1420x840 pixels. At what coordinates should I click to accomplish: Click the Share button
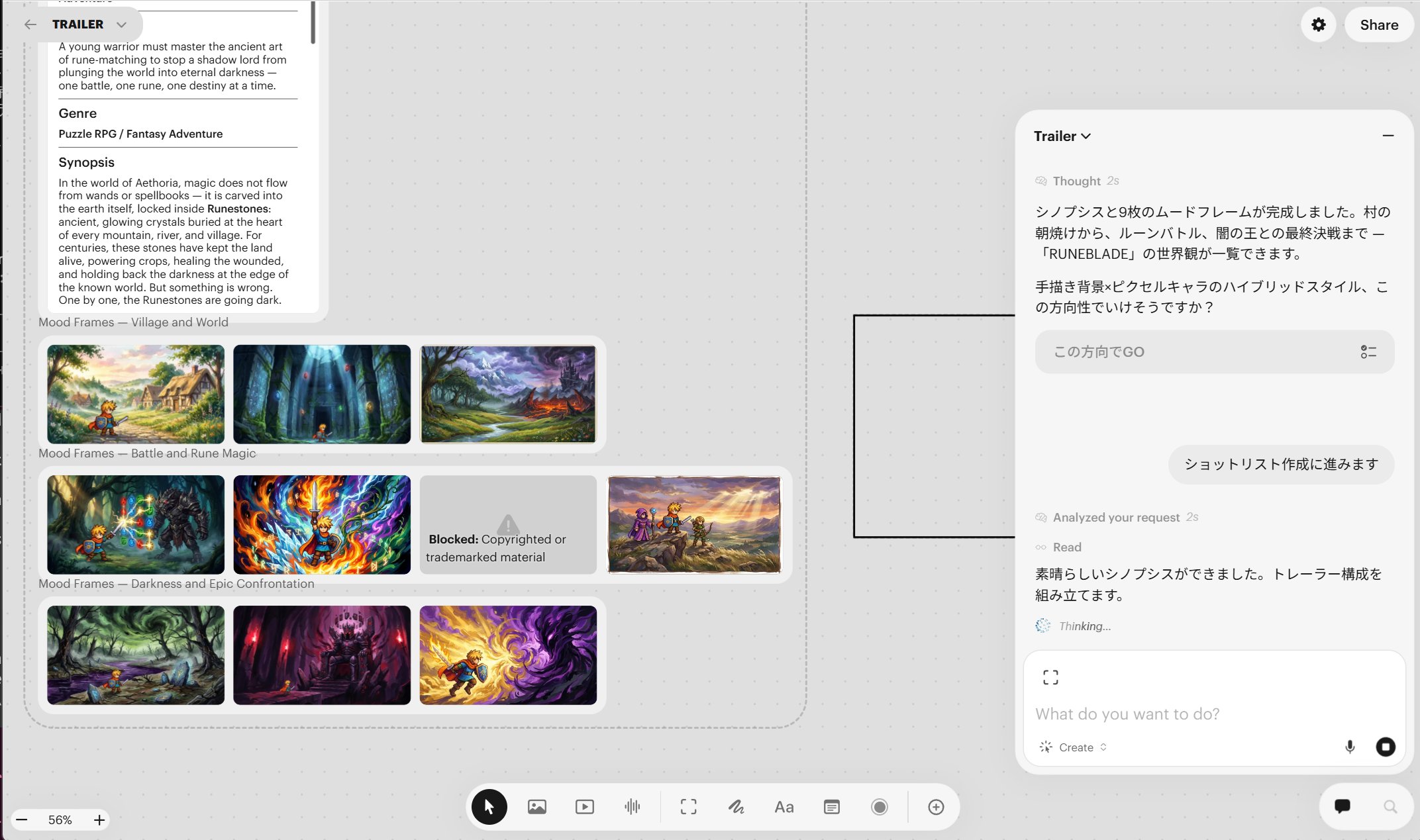[x=1378, y=24]
